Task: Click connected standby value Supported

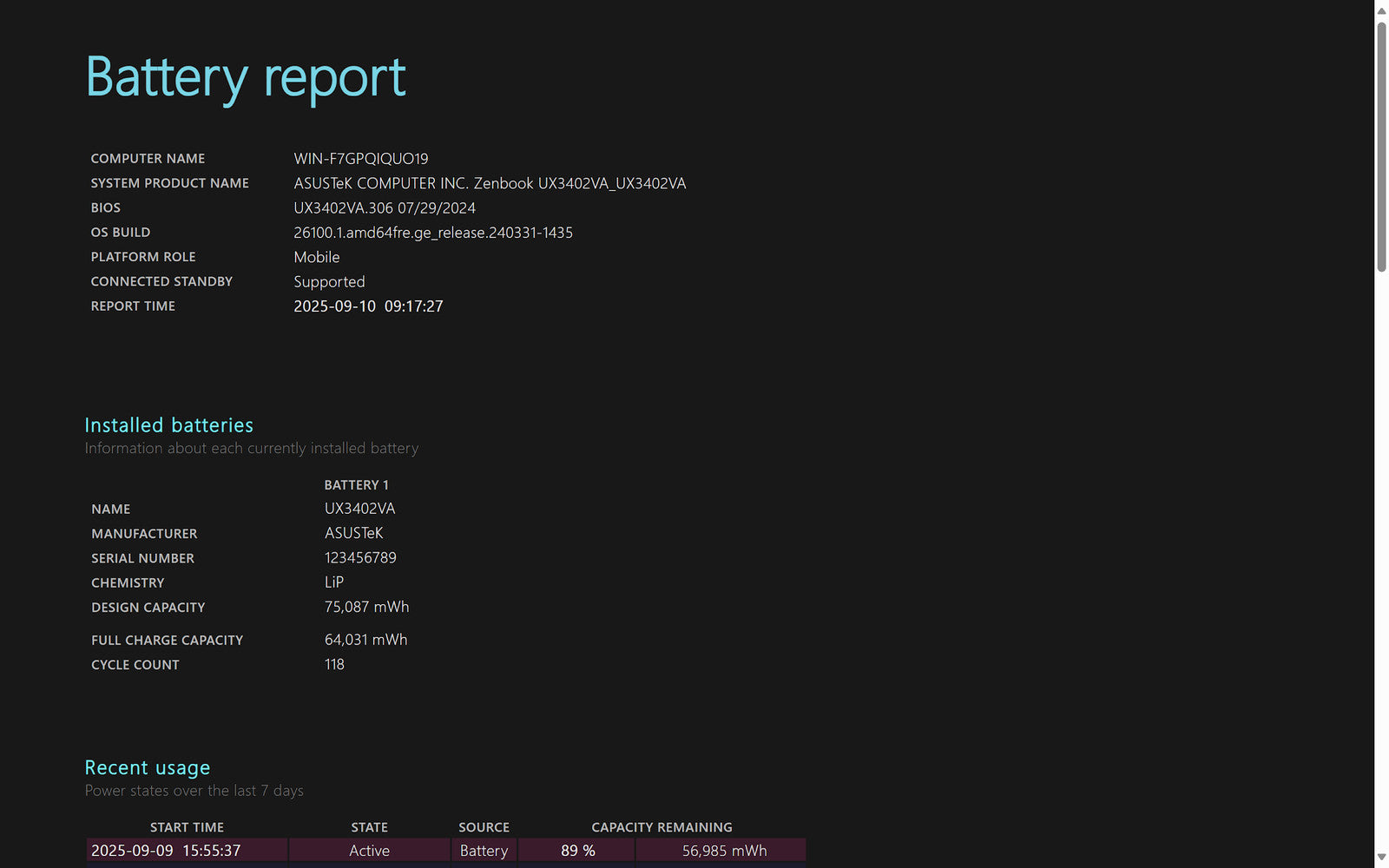Action: click(x=329, y=282)
